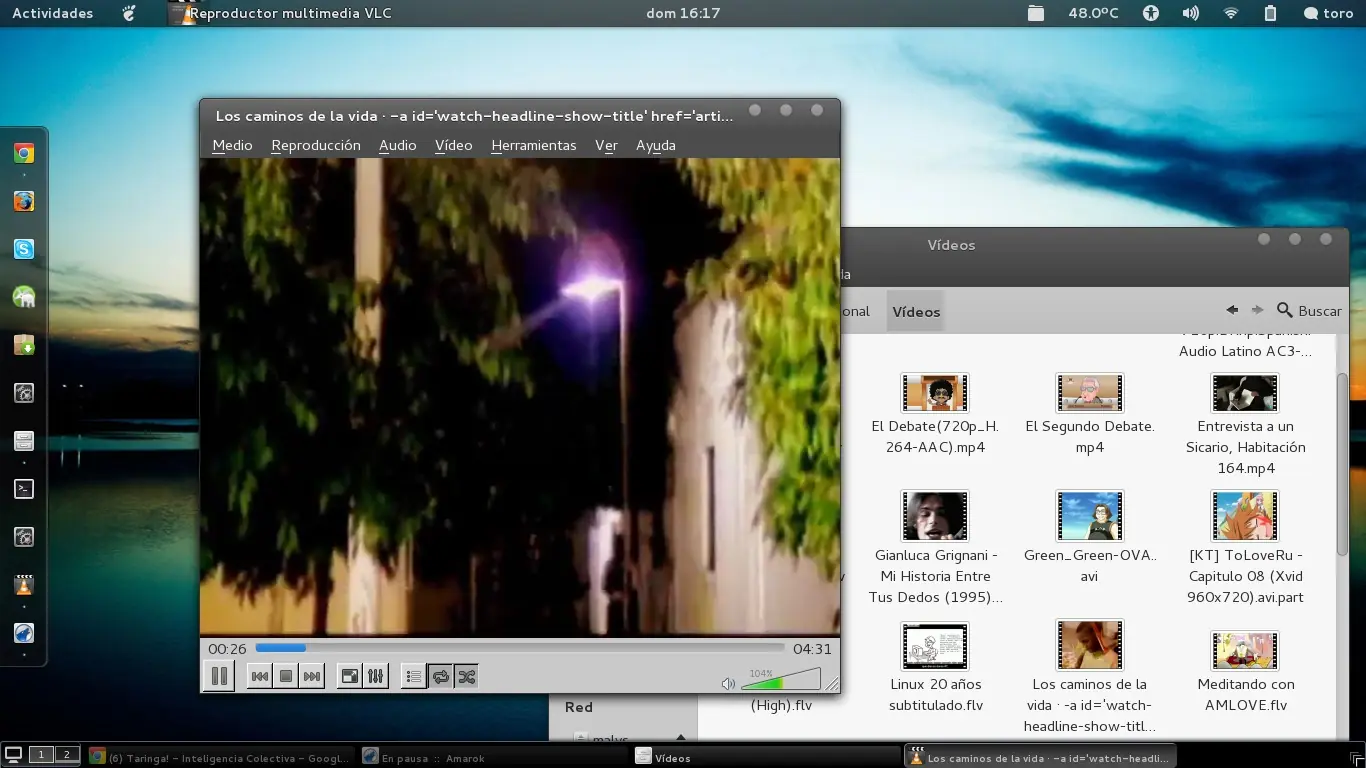Open the Ver menu in VLC
The image size is (1366, 768).
(606, 145)
